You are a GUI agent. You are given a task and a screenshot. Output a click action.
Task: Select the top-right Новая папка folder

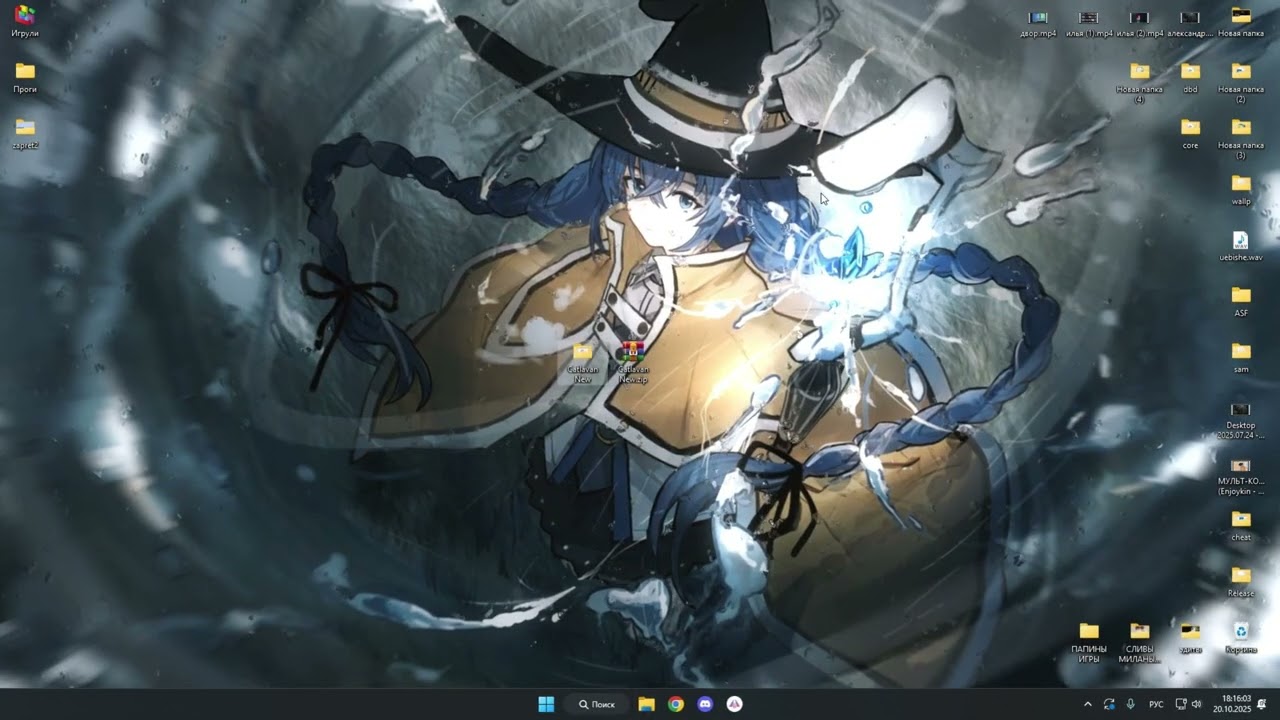pyautogui.click(x=1241, y=22)
